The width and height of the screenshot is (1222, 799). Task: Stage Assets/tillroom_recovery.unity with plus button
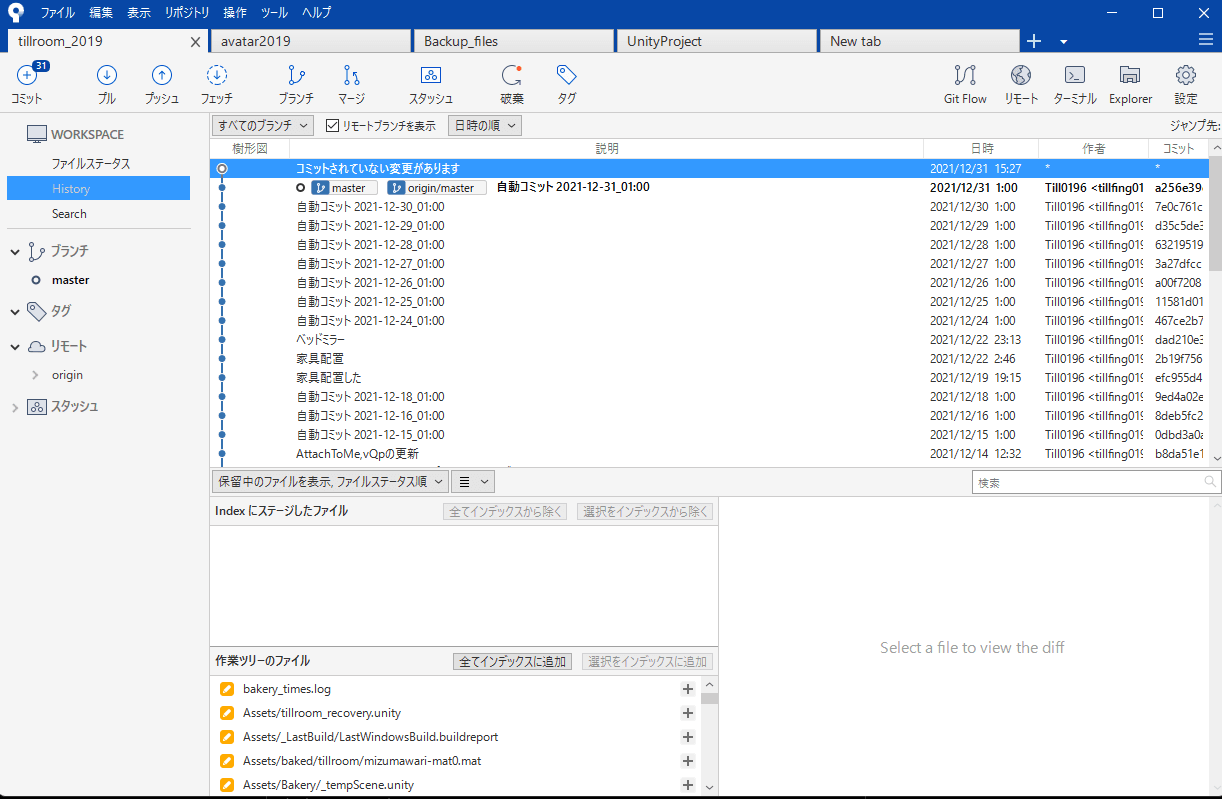[687, 713]
